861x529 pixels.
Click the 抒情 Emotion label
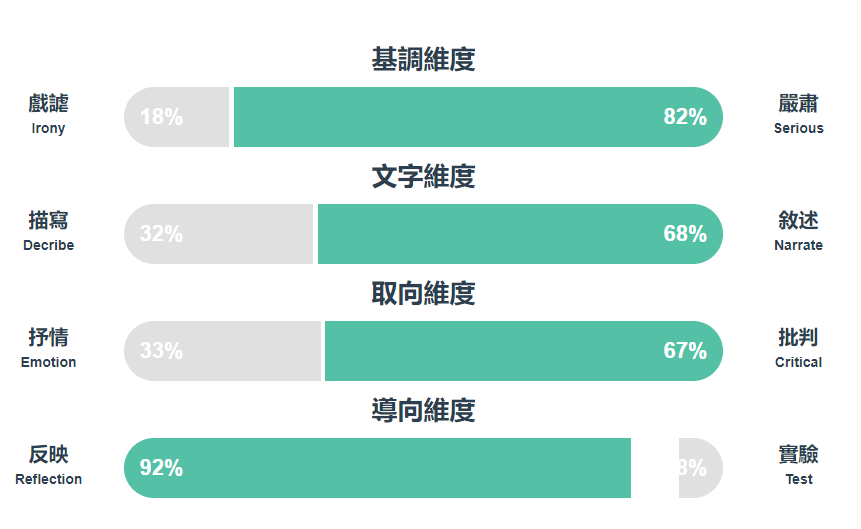point(48,348)
